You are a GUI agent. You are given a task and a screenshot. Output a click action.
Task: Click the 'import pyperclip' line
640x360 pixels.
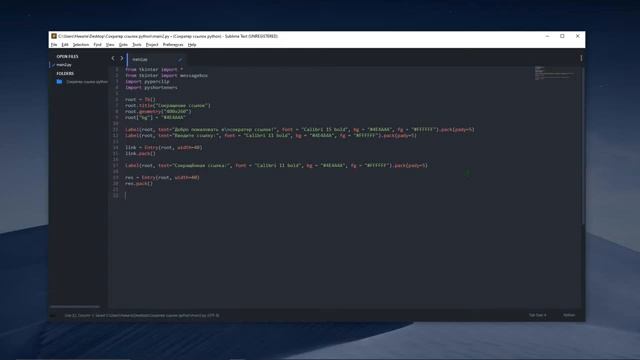click(x=147, y=81)
